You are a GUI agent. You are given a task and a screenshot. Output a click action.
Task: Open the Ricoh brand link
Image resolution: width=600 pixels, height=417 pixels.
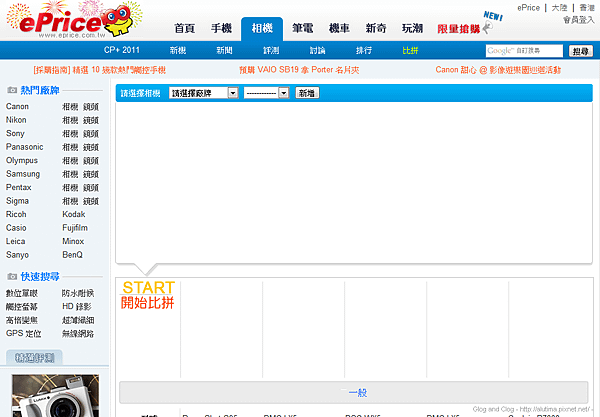click(x=16, y=214)
